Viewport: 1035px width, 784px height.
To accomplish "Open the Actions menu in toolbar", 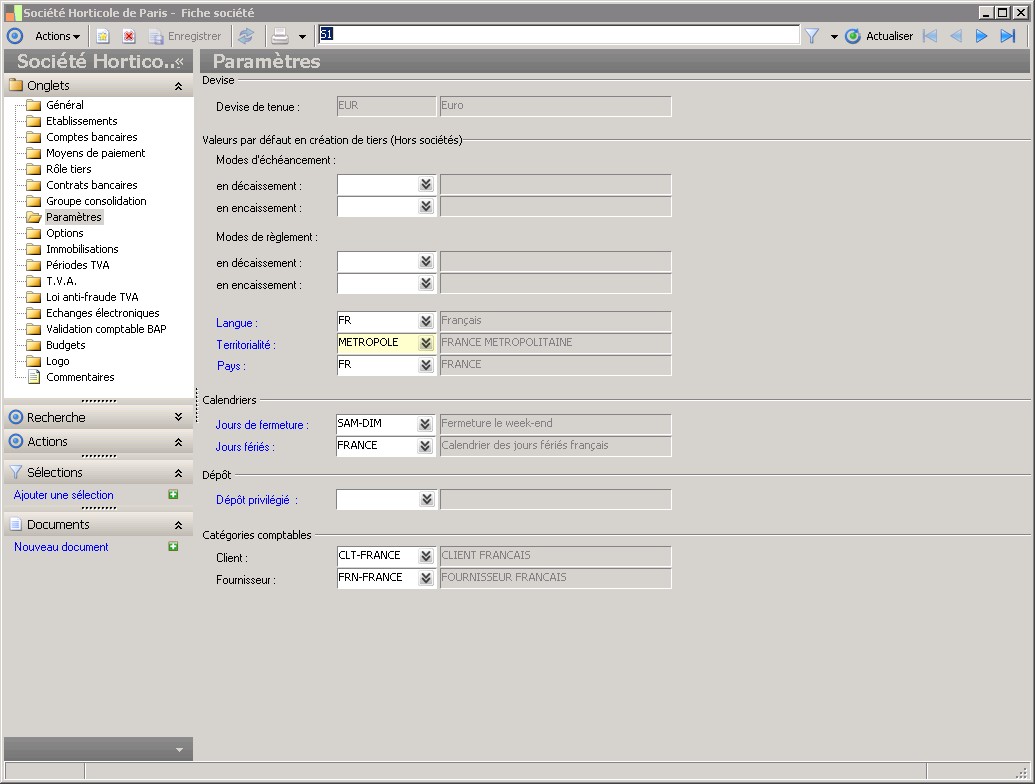I will [x=57, y=36].
